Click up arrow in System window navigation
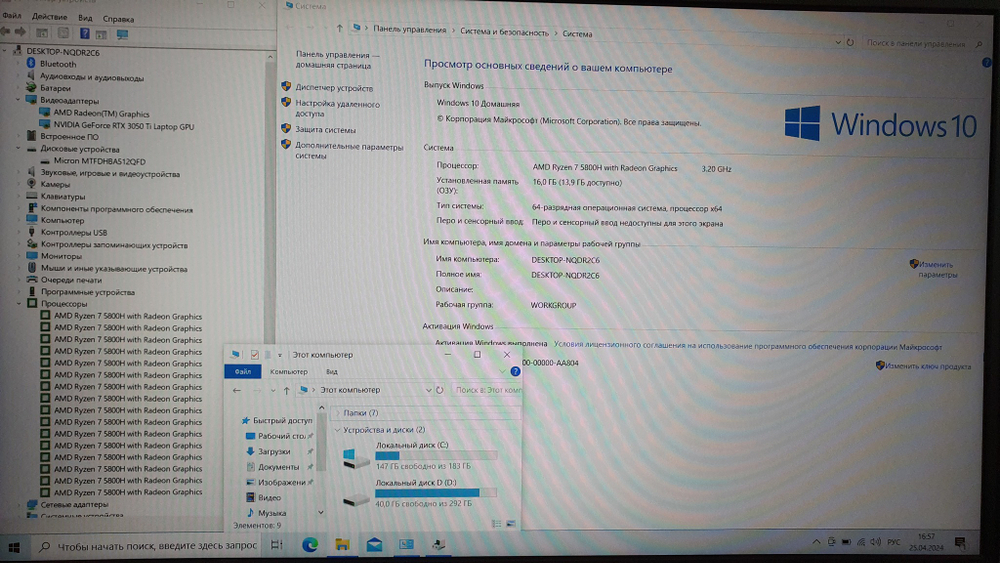The width and height of the screenshot is (1000, 563). click(339, 27)
